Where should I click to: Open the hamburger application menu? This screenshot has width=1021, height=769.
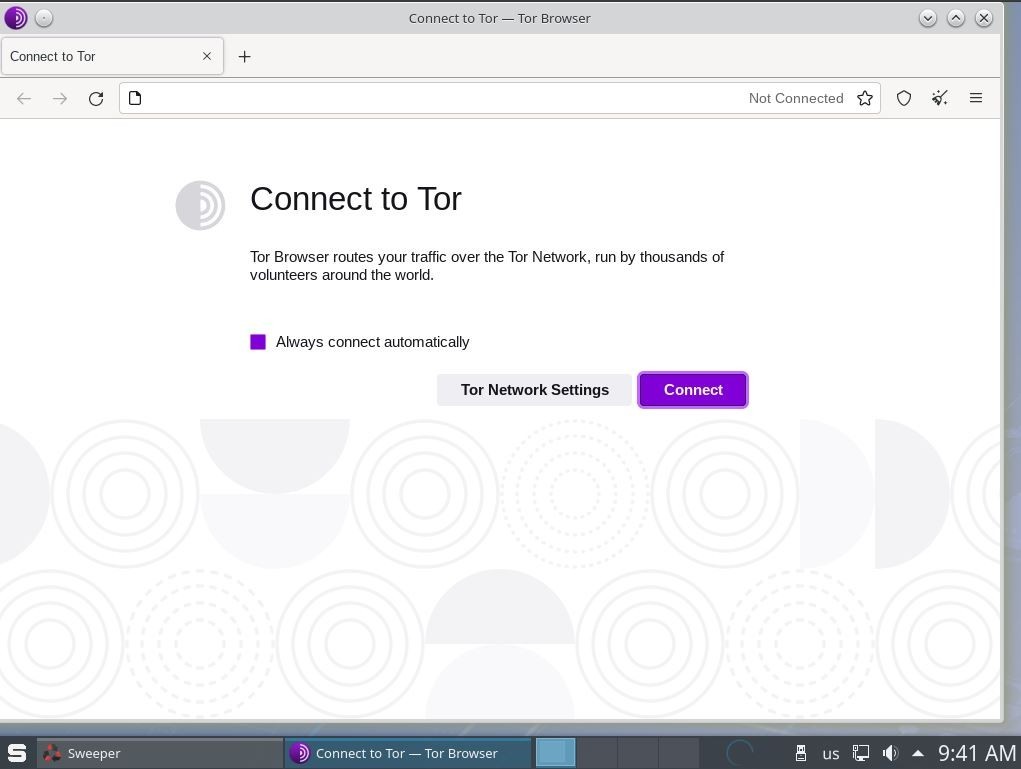pos(975,98)
